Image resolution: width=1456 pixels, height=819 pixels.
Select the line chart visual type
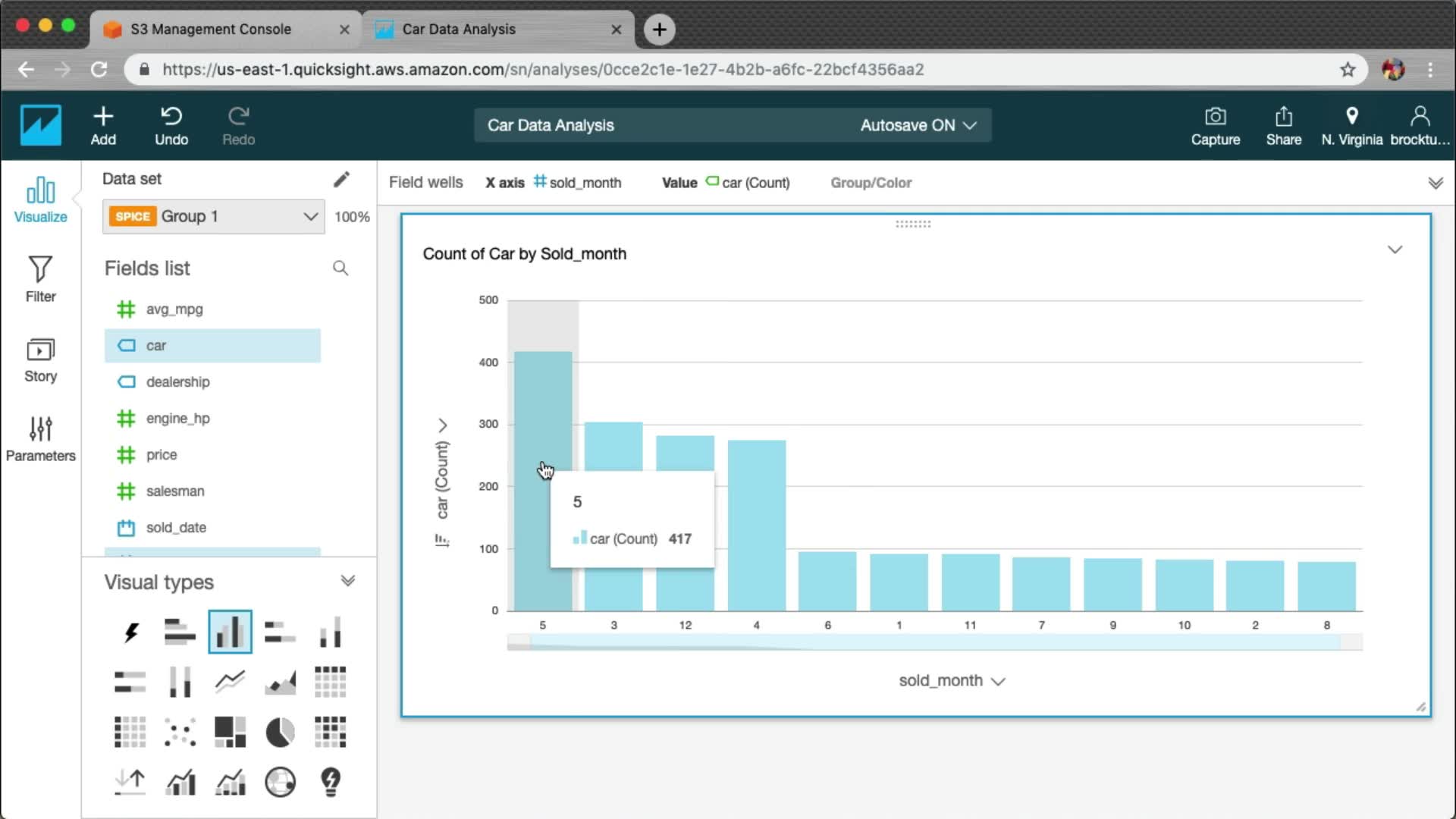(x=230, y=682)
